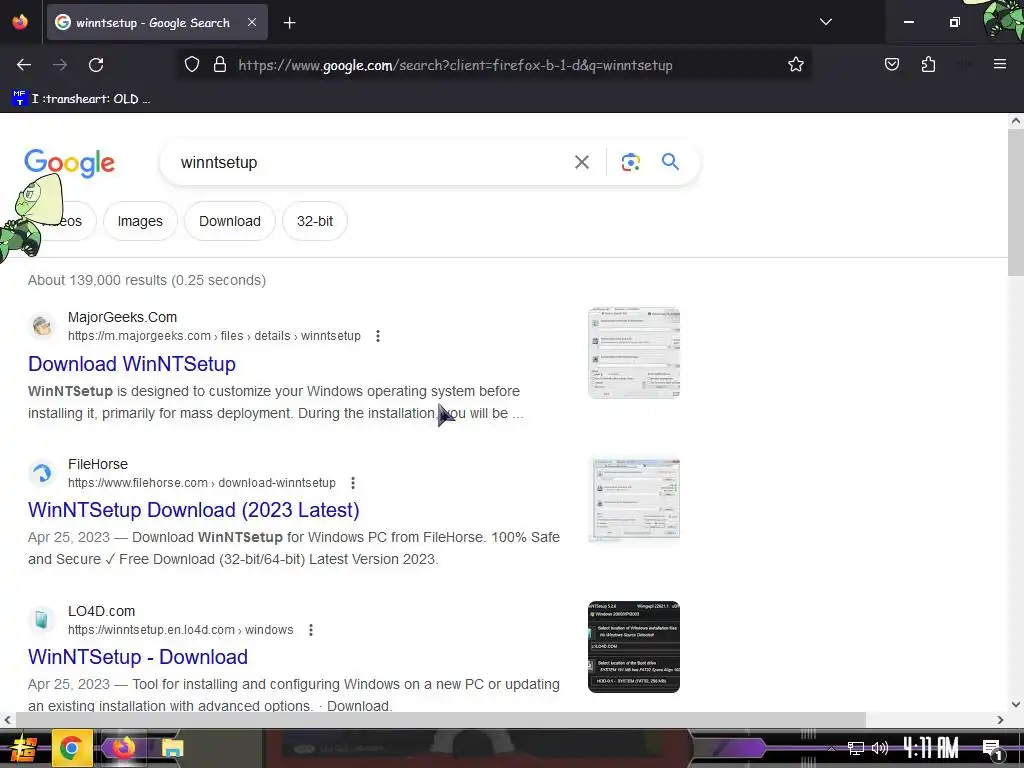Focus the Google search input field

coord(372,162)
